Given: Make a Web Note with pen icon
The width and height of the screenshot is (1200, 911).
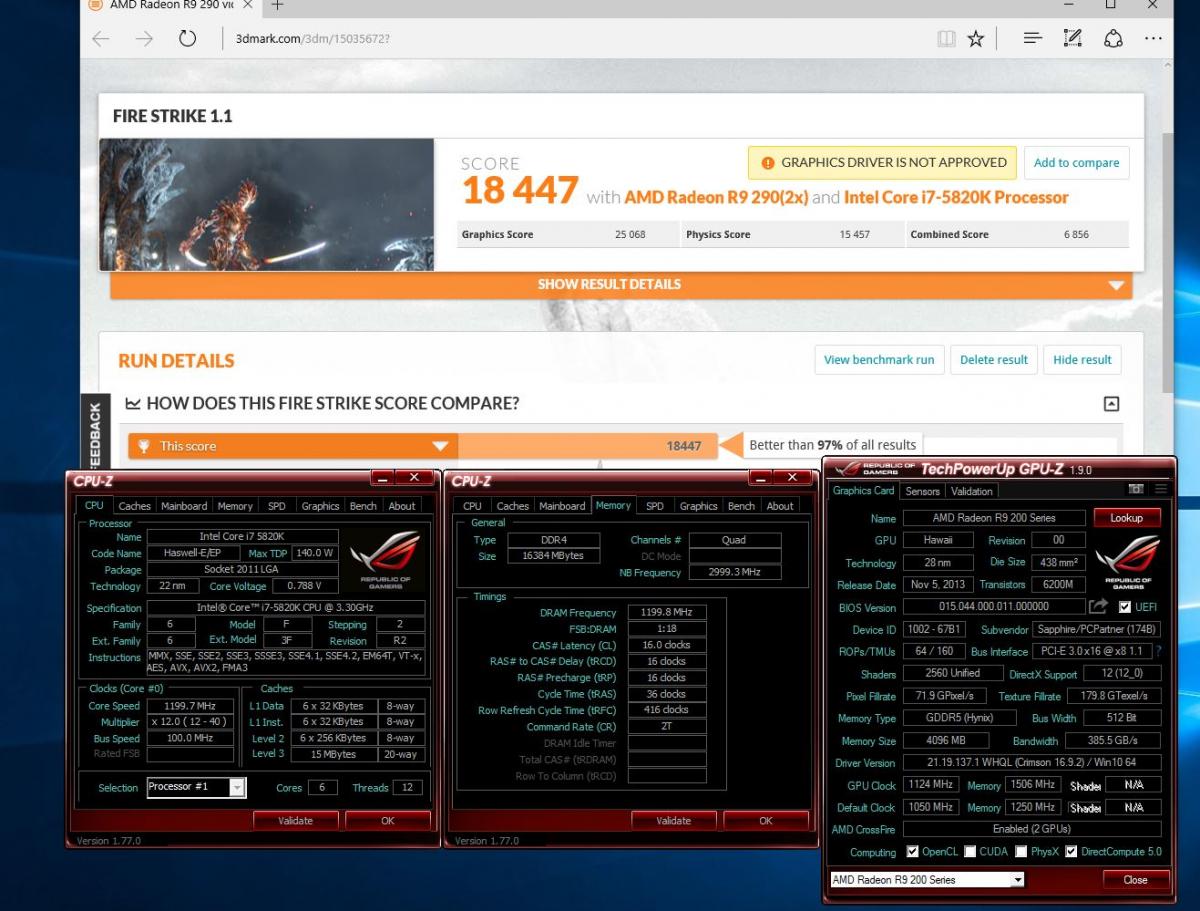Looking at the screenshot, I should pyautogui.click(x=1072, y=39).
